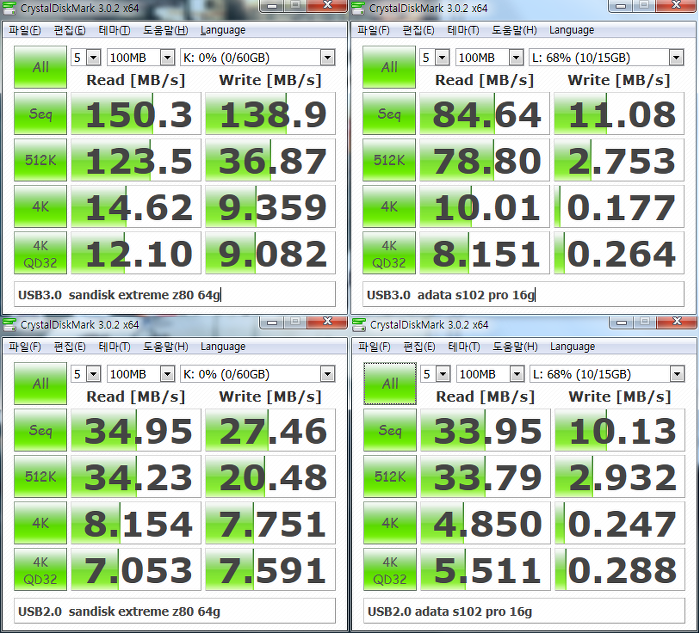Screen dimensions: 700x633
Task: Run All tests in USB2.0 sandisk window
Action: tap(40, 383)
